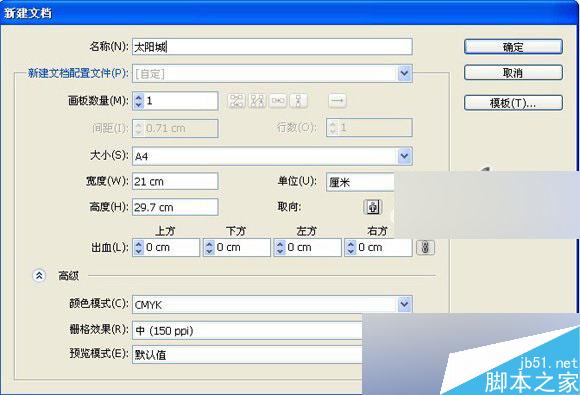
Task: Open the 大小 A4 dropdown
Action: point(272,156)
